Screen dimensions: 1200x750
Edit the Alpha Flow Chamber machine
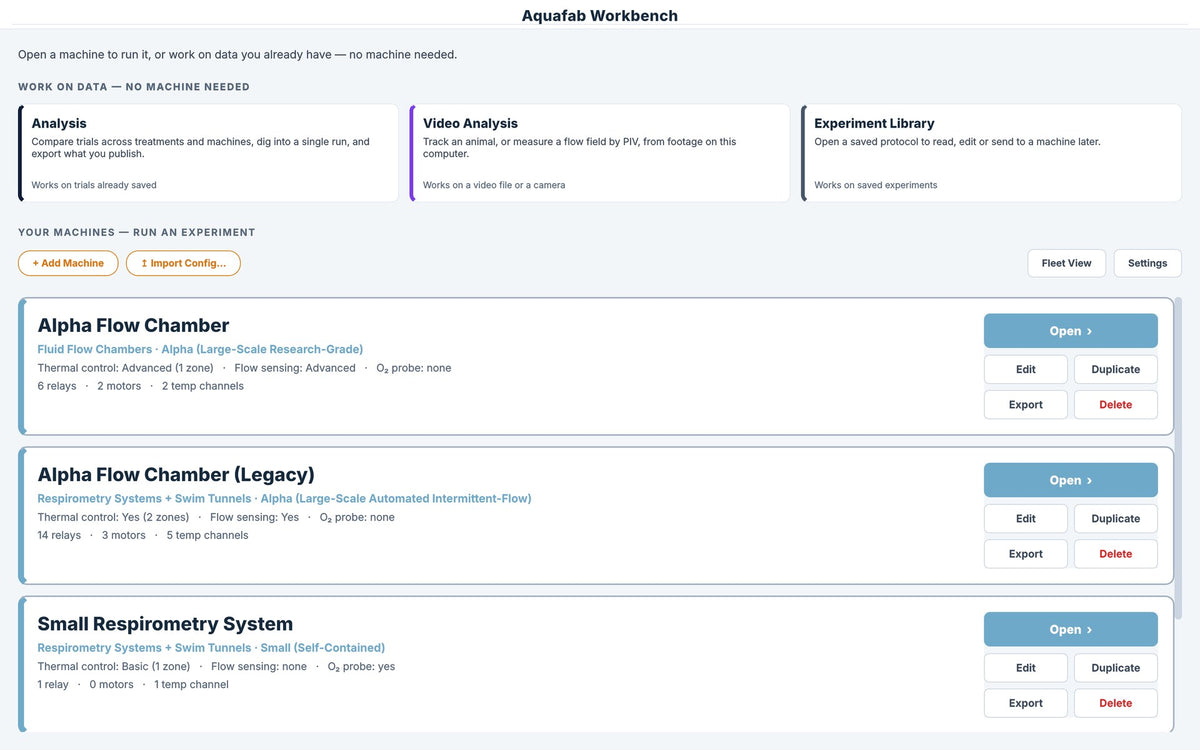pyautogui.click(x=1026, y=369)
